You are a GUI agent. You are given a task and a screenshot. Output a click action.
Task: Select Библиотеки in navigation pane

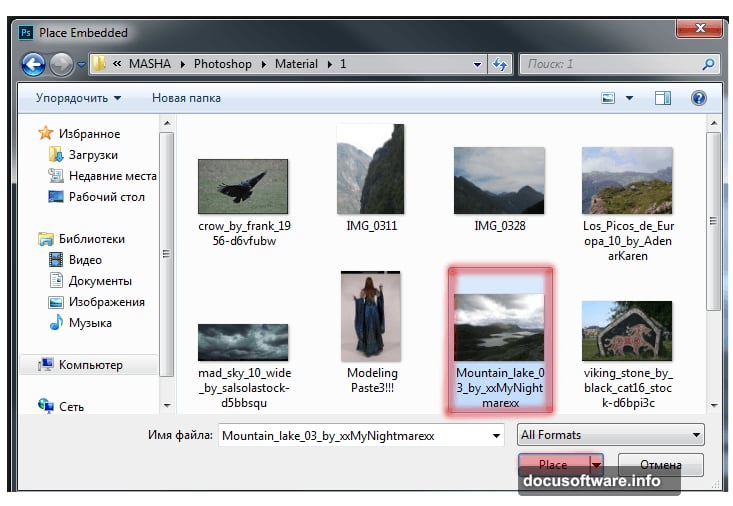pyautogui.click(x=92, y=239)
